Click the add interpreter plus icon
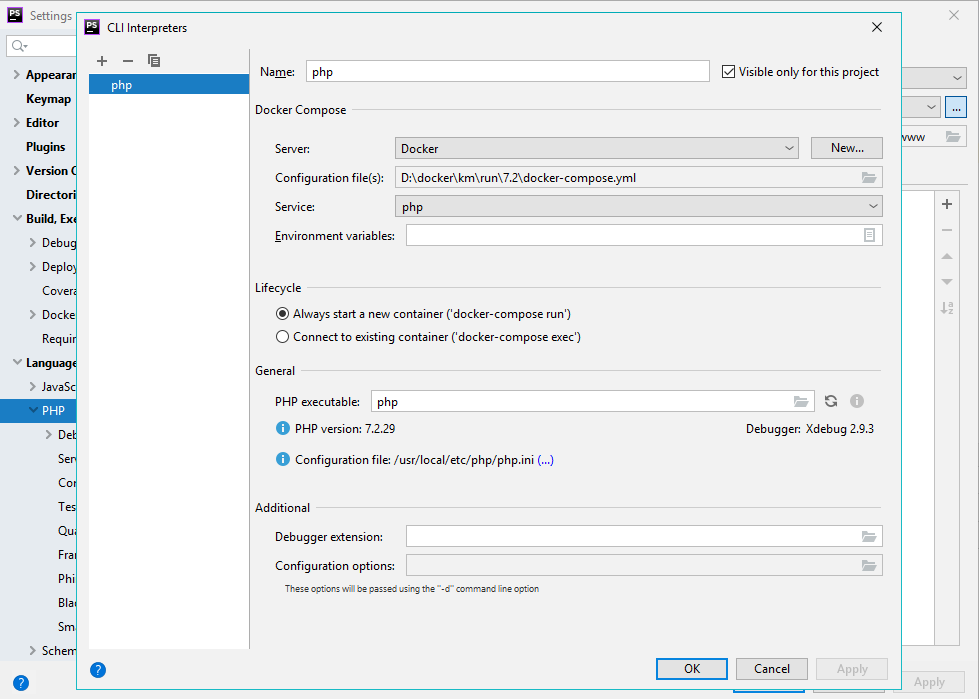The height and width of the screenshot is (699, 979). click(102, 61)
